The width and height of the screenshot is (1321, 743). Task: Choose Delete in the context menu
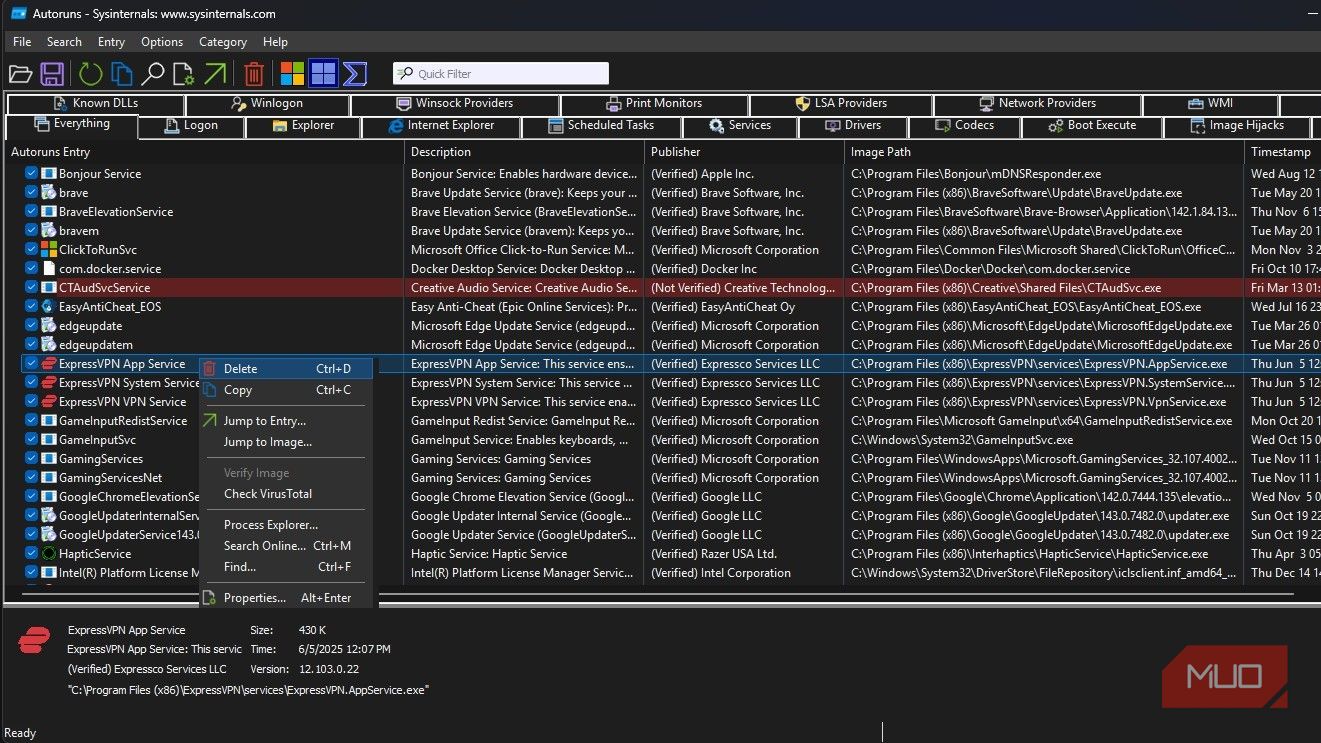coord(240,369)
